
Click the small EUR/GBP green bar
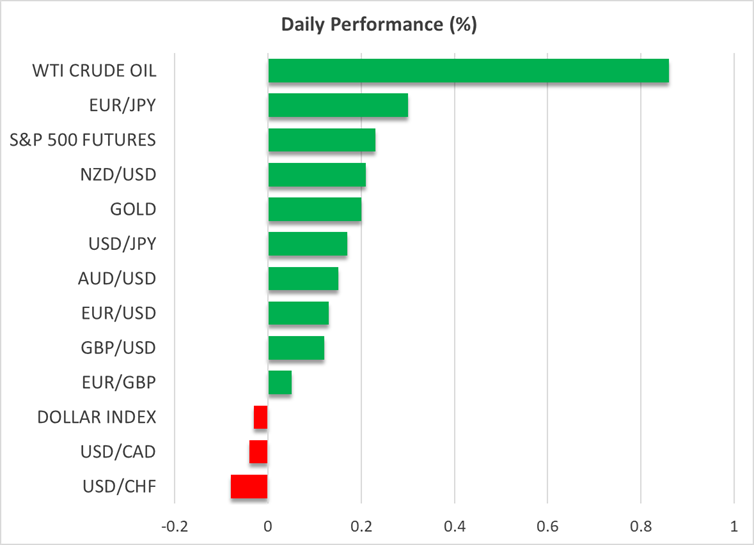pyautogui.click(x=280, y=382)
